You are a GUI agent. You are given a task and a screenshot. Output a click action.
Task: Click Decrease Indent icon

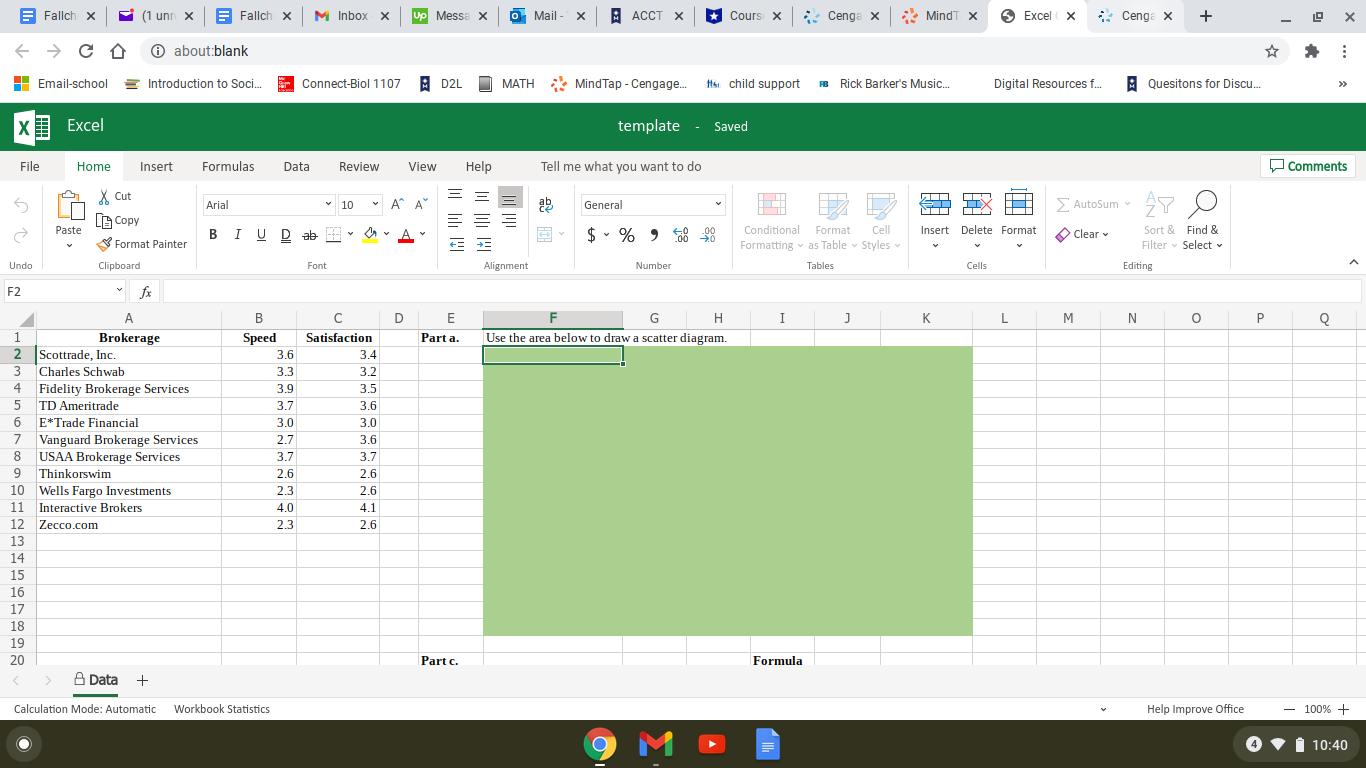[455, 244]
